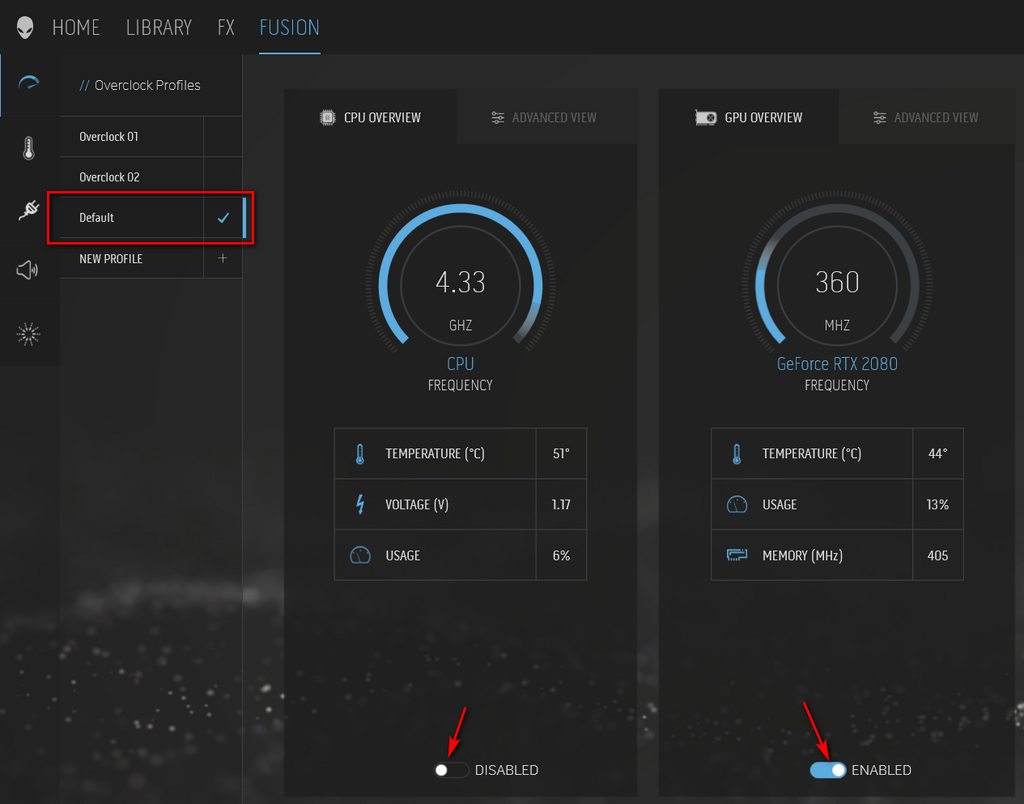Viewport: 1024px width, 804px height.
Task: Click the plus icon for new profile
Action: click(x=223, y=258)
